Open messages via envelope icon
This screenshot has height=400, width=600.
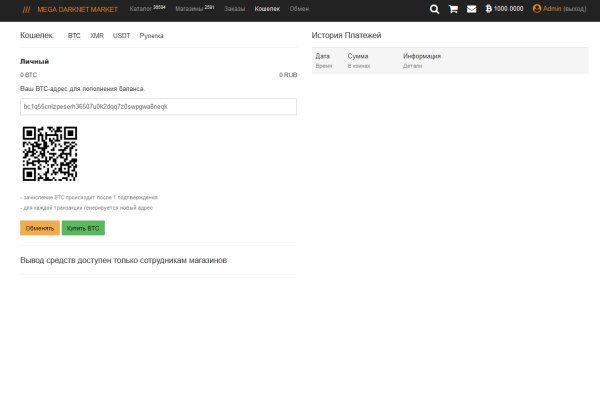[471, 8]
